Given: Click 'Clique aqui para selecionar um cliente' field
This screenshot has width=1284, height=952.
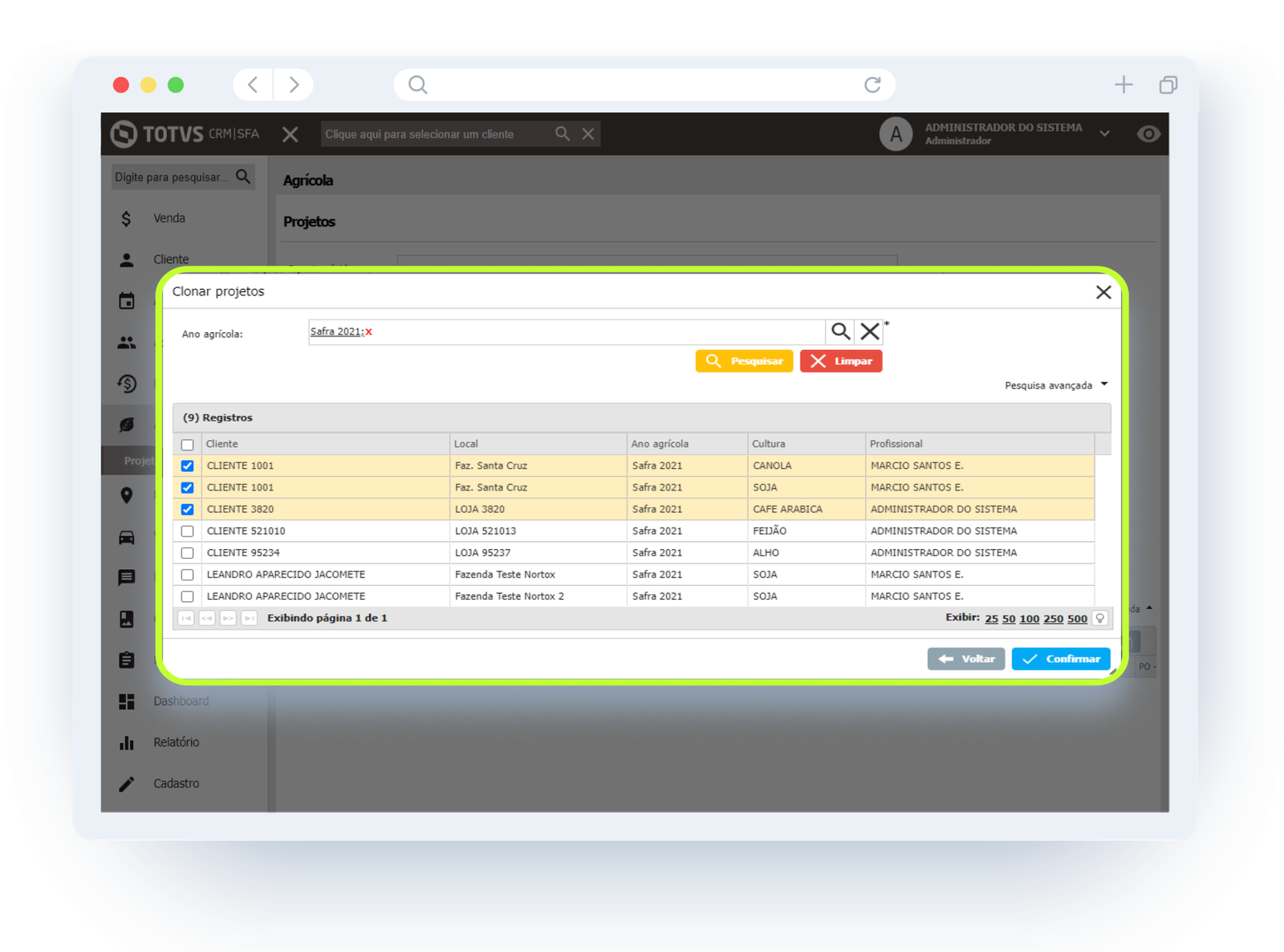Looking at the screenshot, I should click(x=436, y=134).
